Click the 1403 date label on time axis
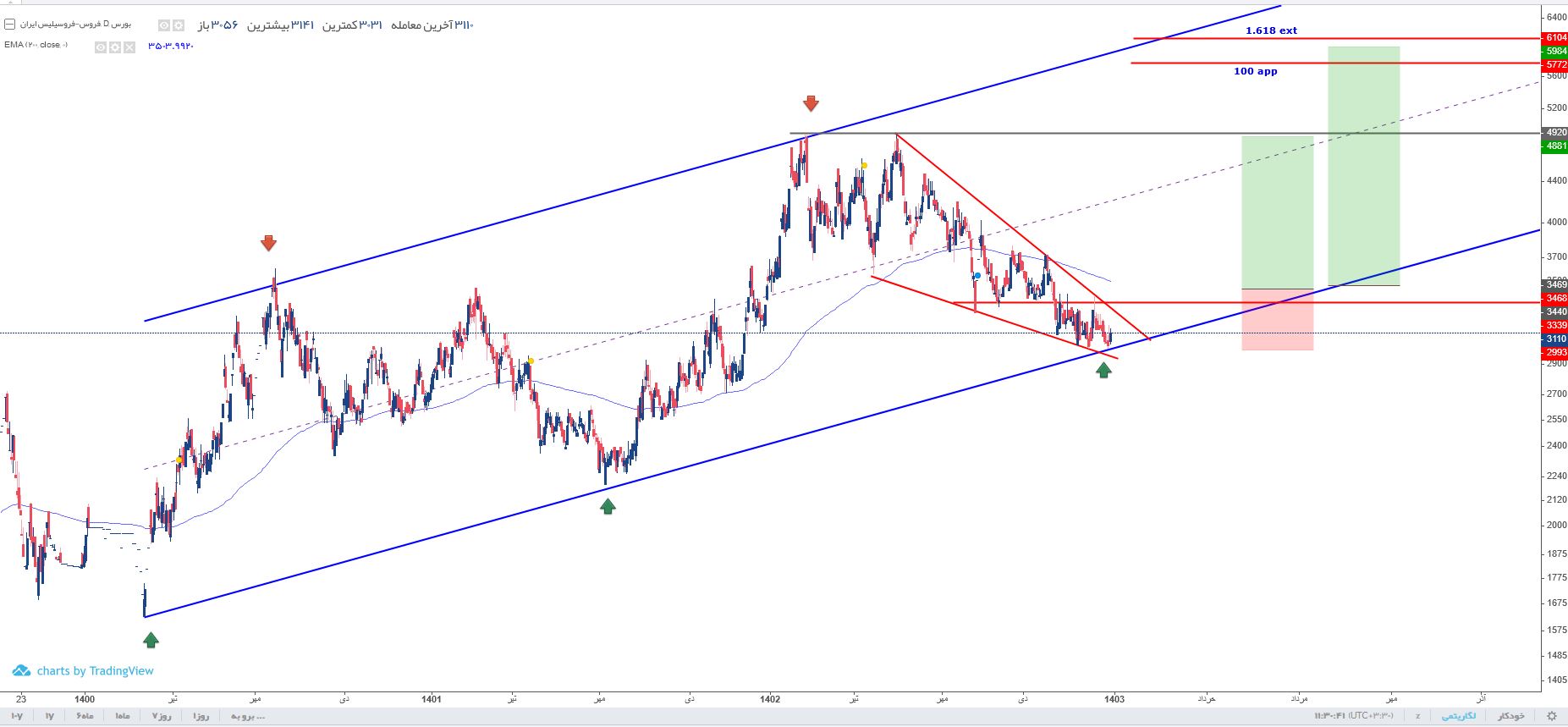This screenshot has height=727, width=1568. click(1114, 699)
